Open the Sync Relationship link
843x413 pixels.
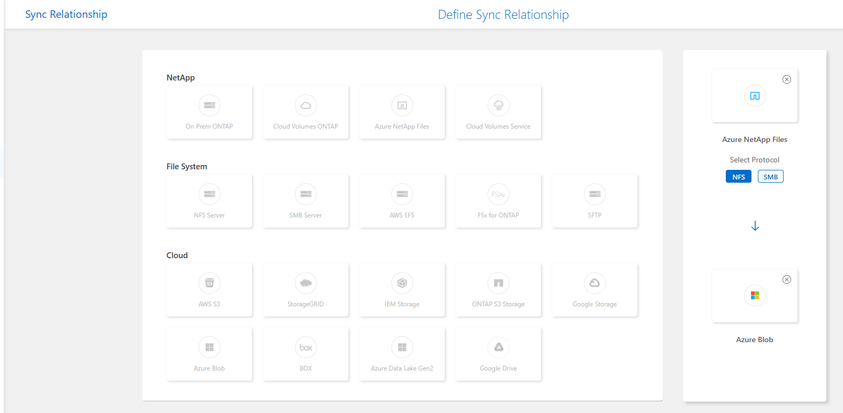click(66, 14)
